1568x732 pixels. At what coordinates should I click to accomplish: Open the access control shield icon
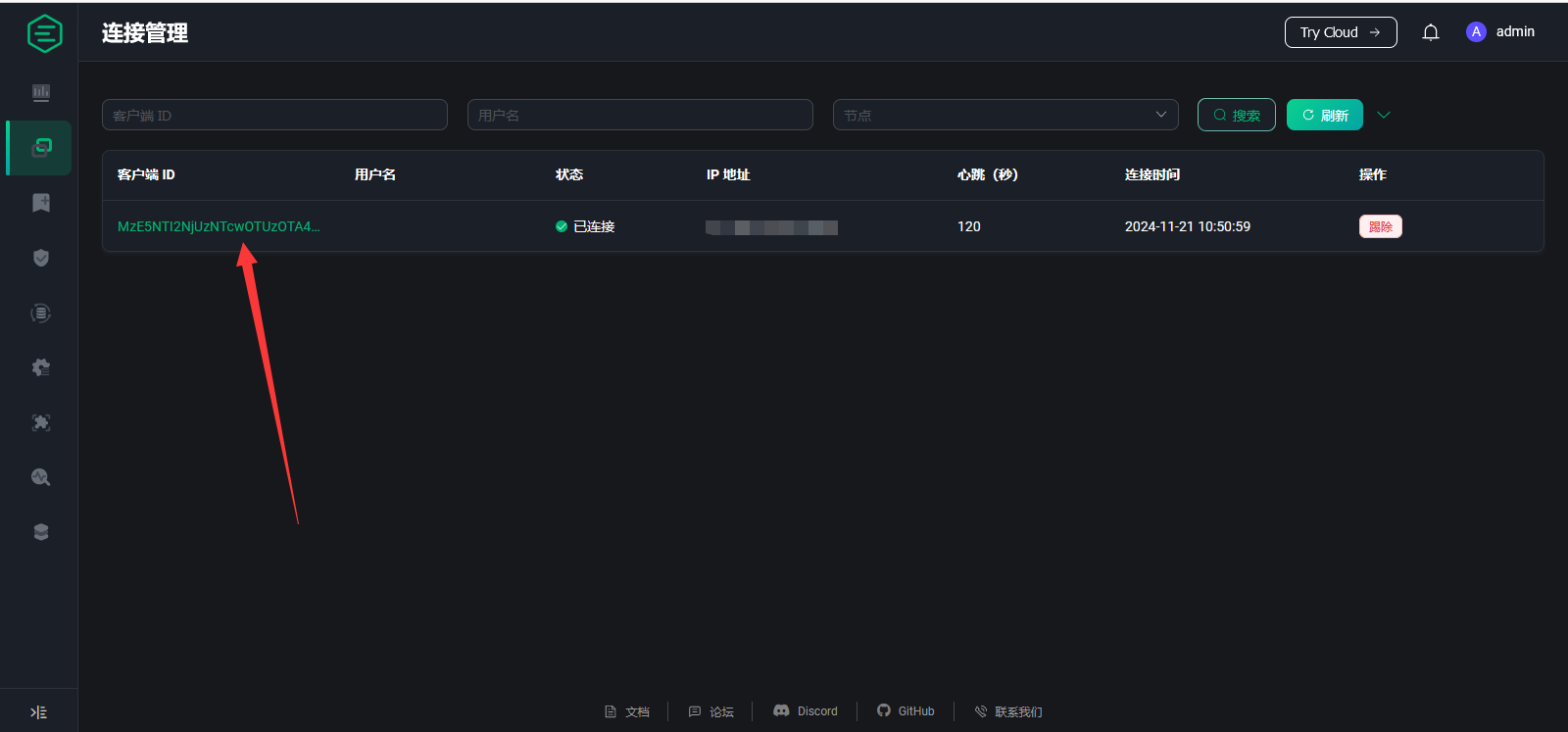[x=41, y=258]
